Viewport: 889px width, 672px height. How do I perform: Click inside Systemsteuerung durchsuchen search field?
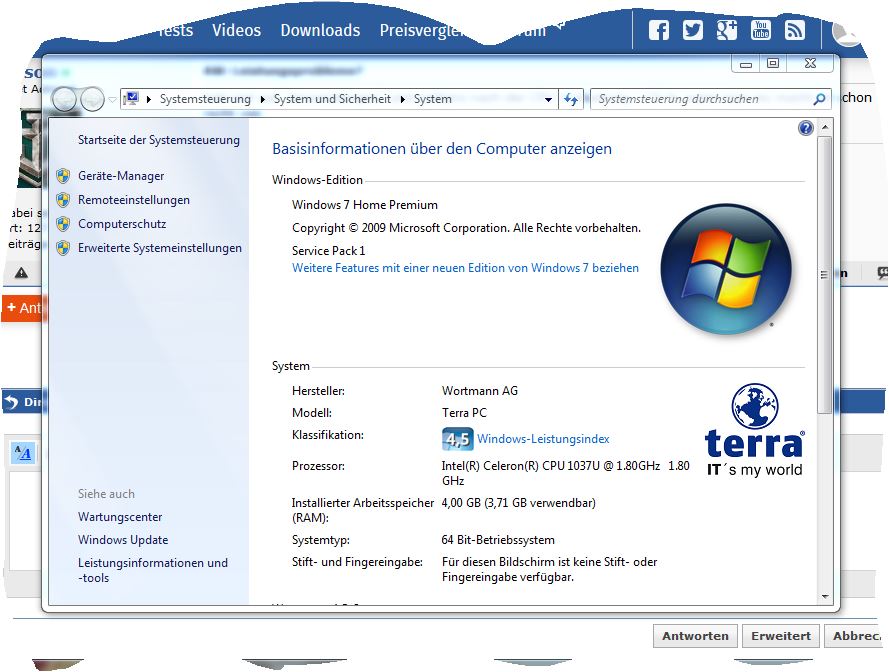pos(702,99)
